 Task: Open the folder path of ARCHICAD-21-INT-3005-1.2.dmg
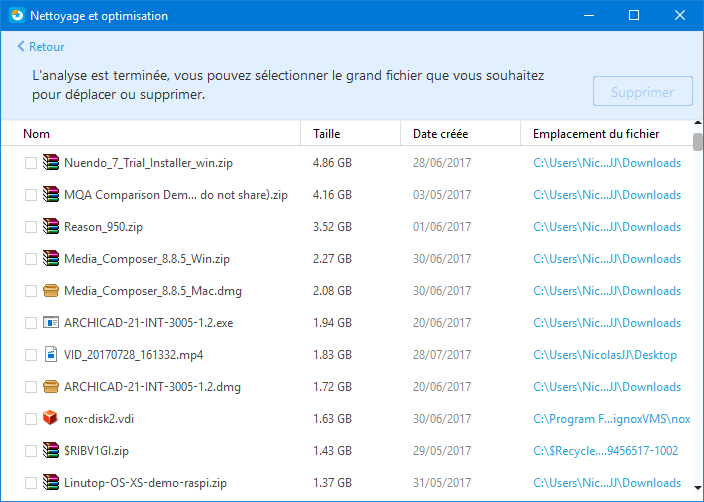pyautogui.click(x=607, y=387)
